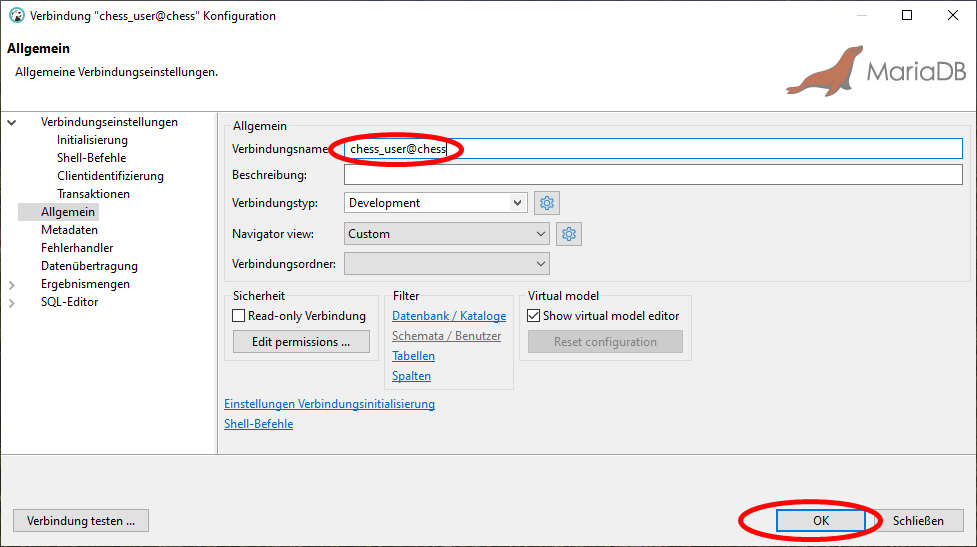
Task: Open the Navigator view dropdown
Action: 447,234
